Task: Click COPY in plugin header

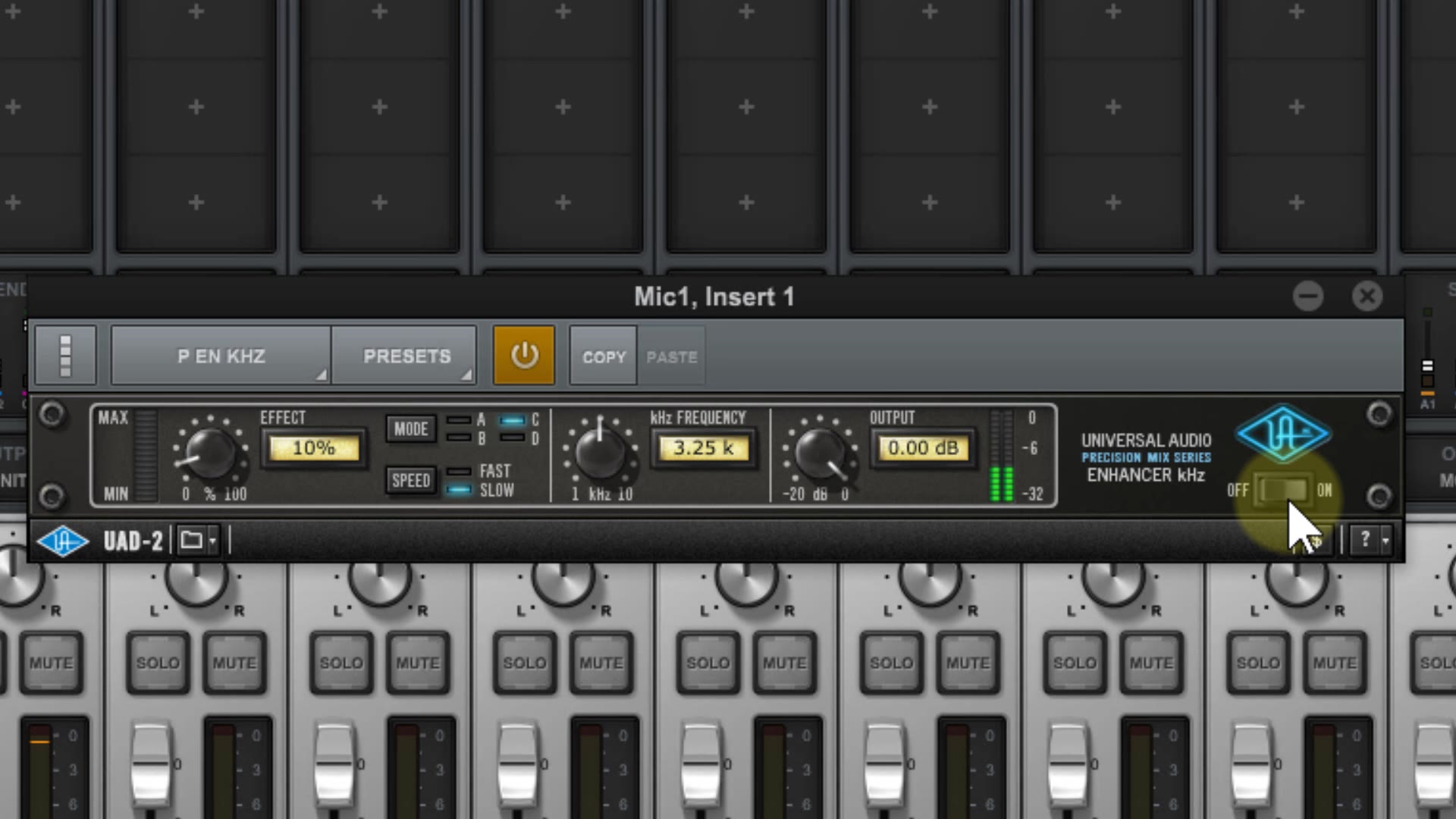Action: 604,356
